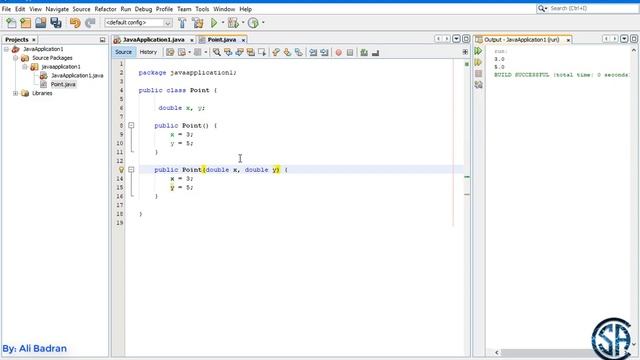Maximize the editor window with the square button
Viewport: 640px width, 360px height.
[466, 39]
